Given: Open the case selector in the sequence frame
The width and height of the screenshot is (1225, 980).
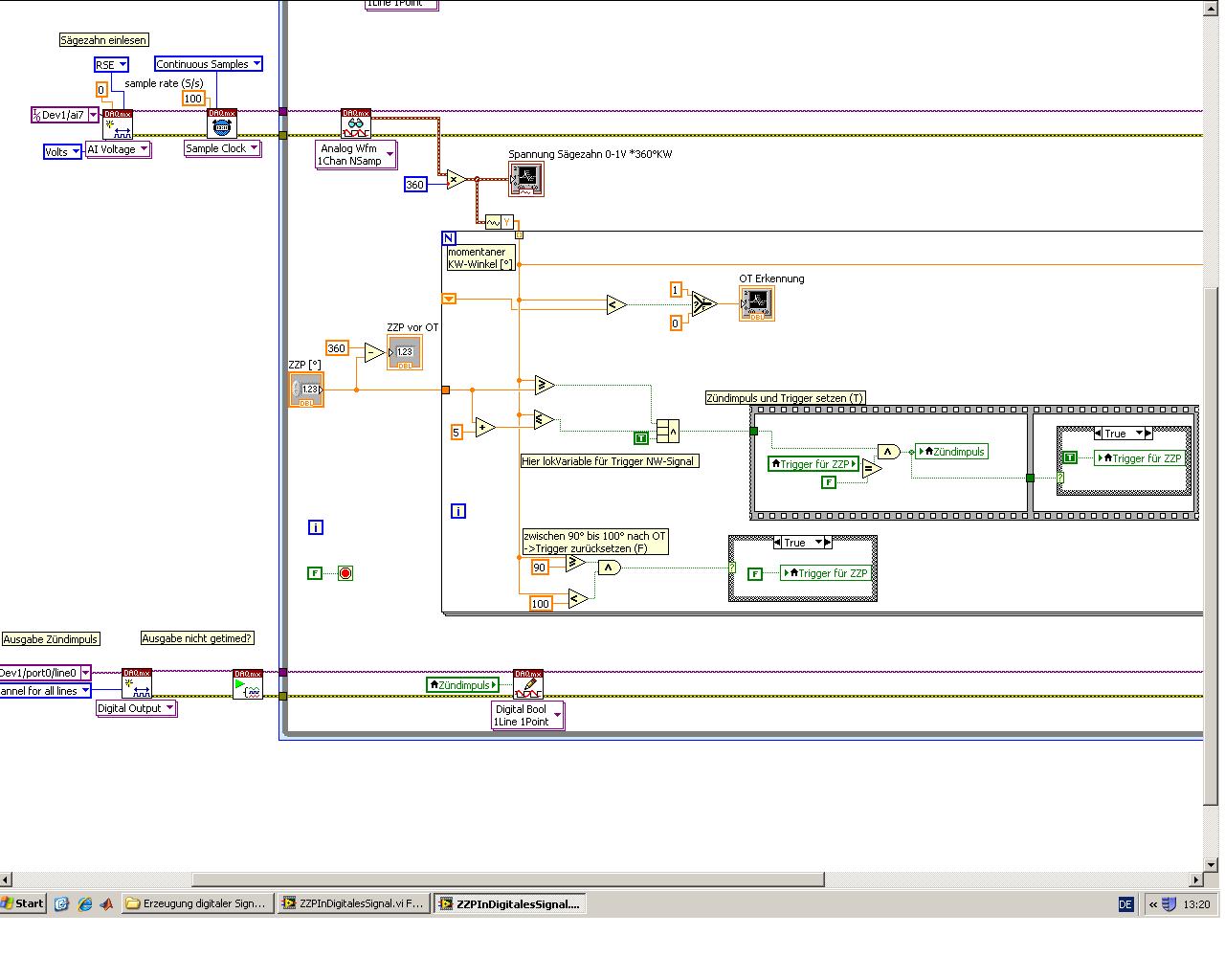Looking at the screenshot, I should [1124, 434].
